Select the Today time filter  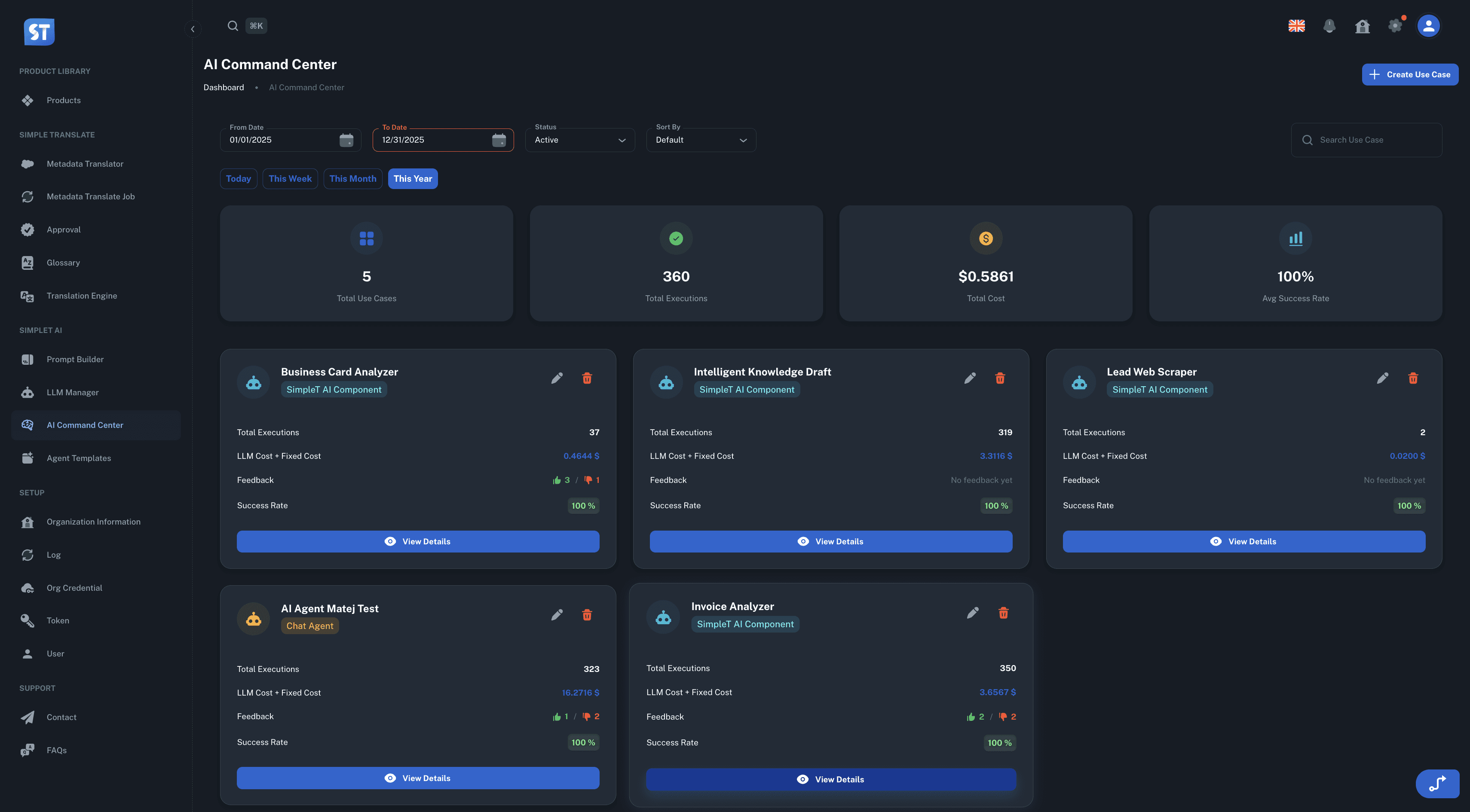239,178
